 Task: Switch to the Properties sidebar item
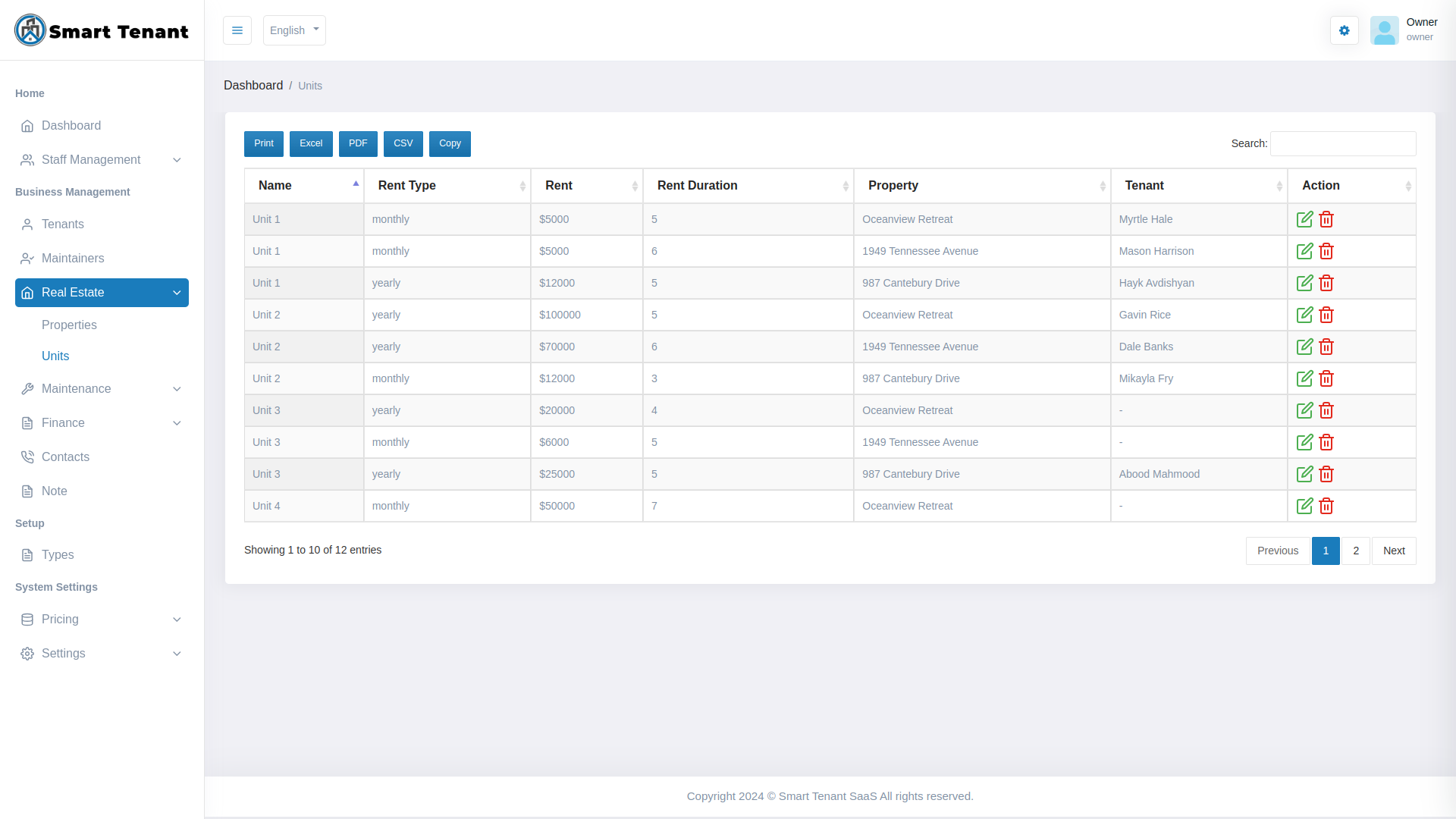pos(69,325)
